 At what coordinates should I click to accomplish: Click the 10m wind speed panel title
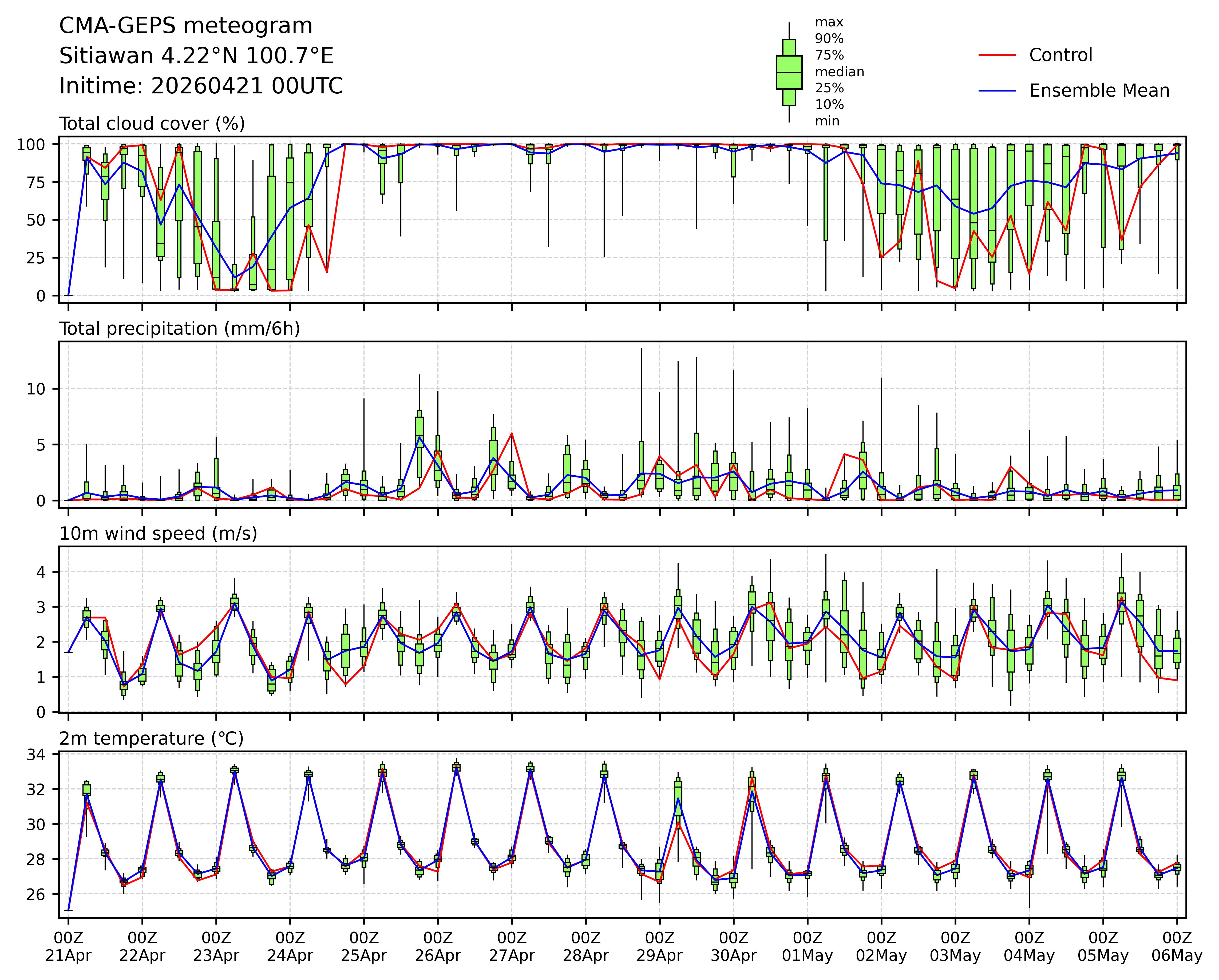coord(158,533)
